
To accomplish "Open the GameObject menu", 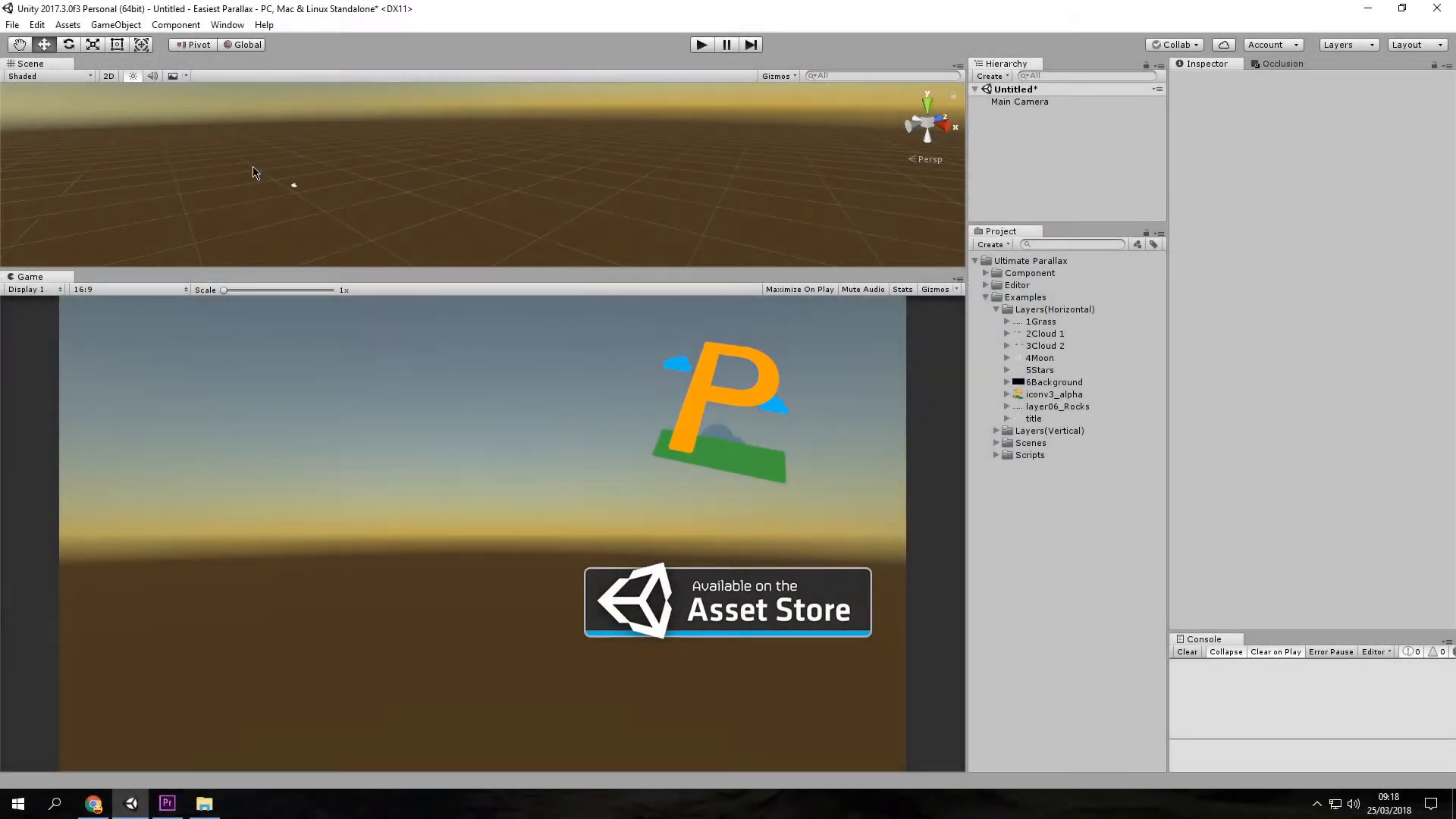I will [x=116, y=25].
